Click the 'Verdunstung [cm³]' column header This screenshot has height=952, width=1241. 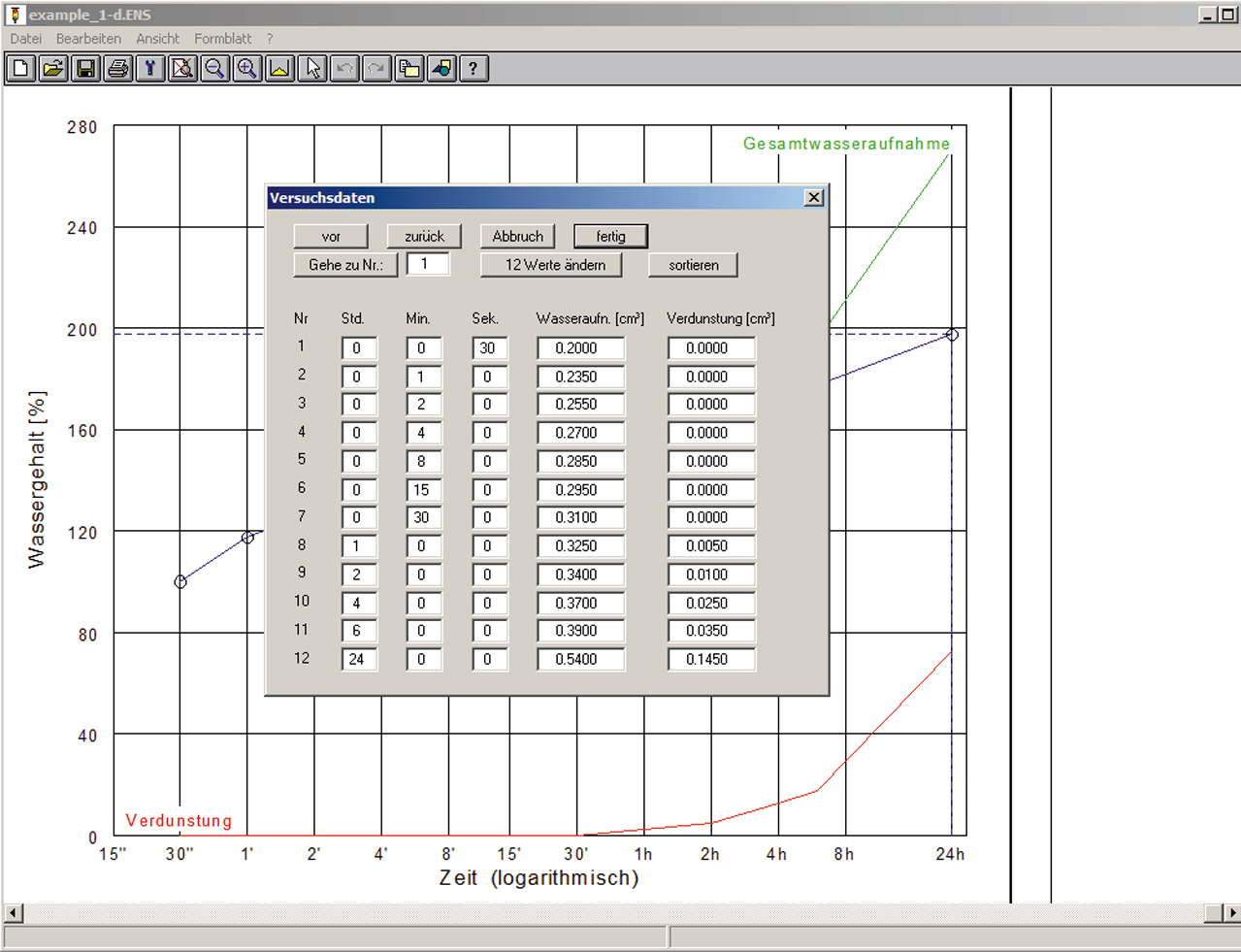pos(721,319)
